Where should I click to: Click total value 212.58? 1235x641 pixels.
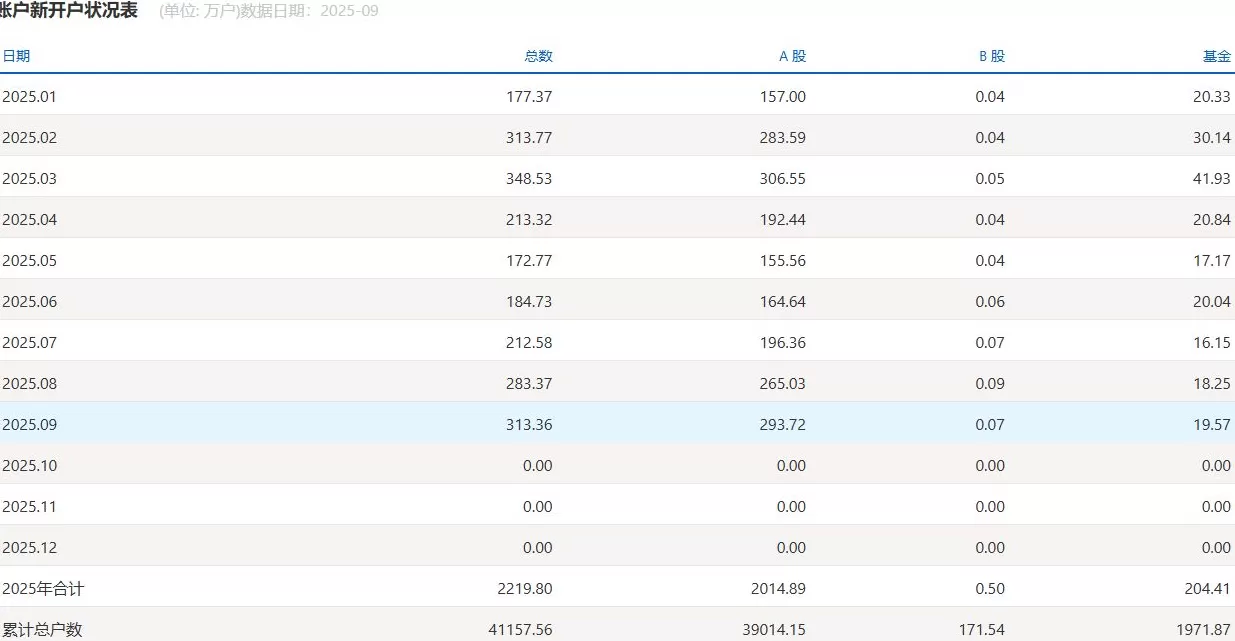click(529, 343)
